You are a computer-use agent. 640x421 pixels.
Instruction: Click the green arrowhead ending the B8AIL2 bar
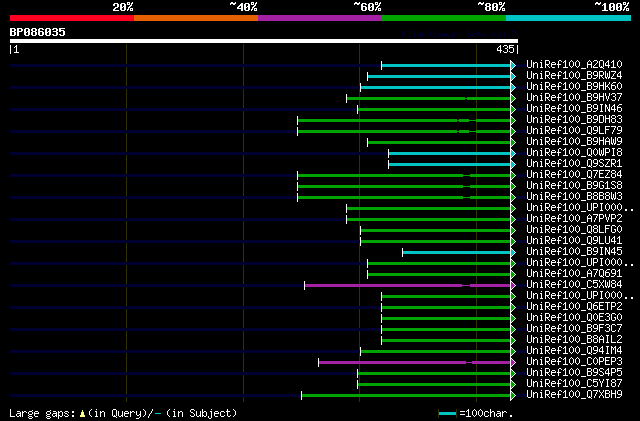pyautogui.click(x=513, y=341)
